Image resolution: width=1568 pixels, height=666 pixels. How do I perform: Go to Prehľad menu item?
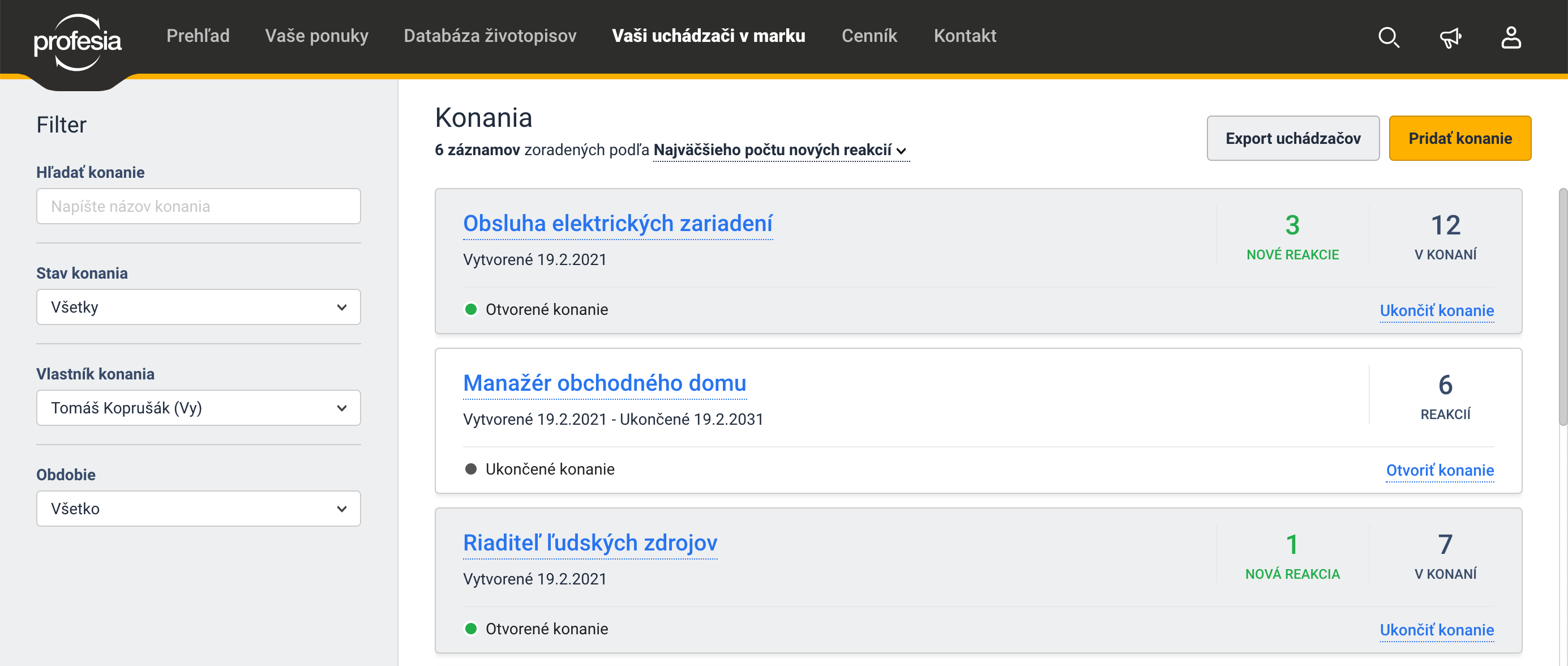coord(198,36)
